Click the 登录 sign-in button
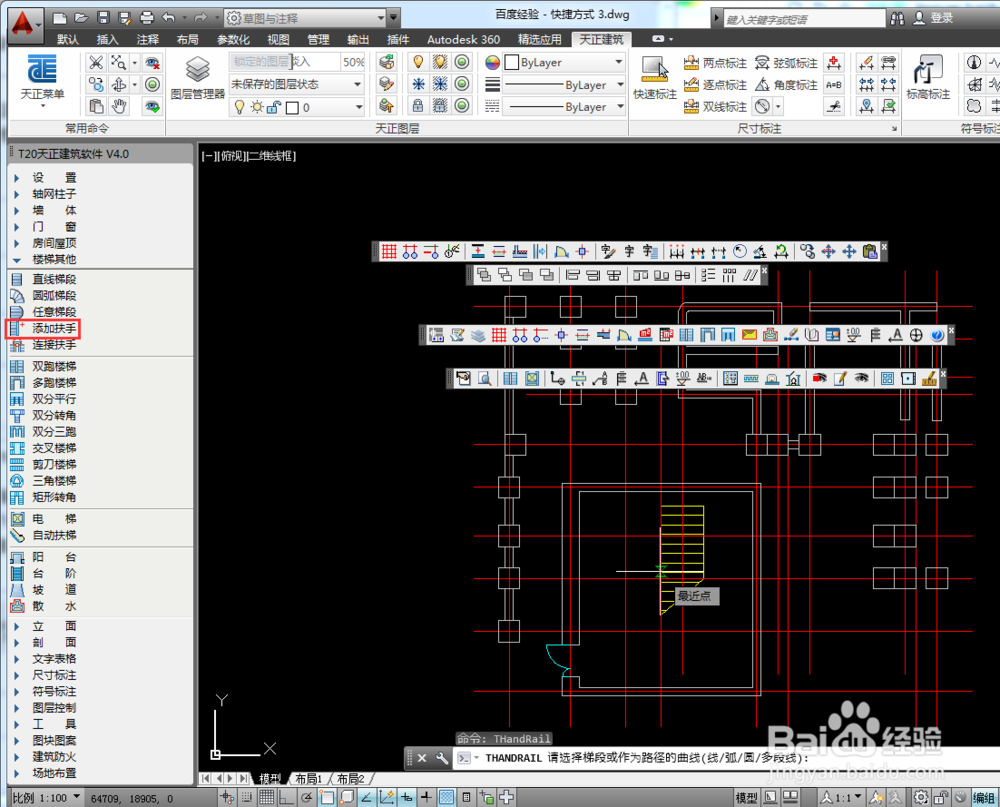1000x807 pixels. tap(933, 18)
